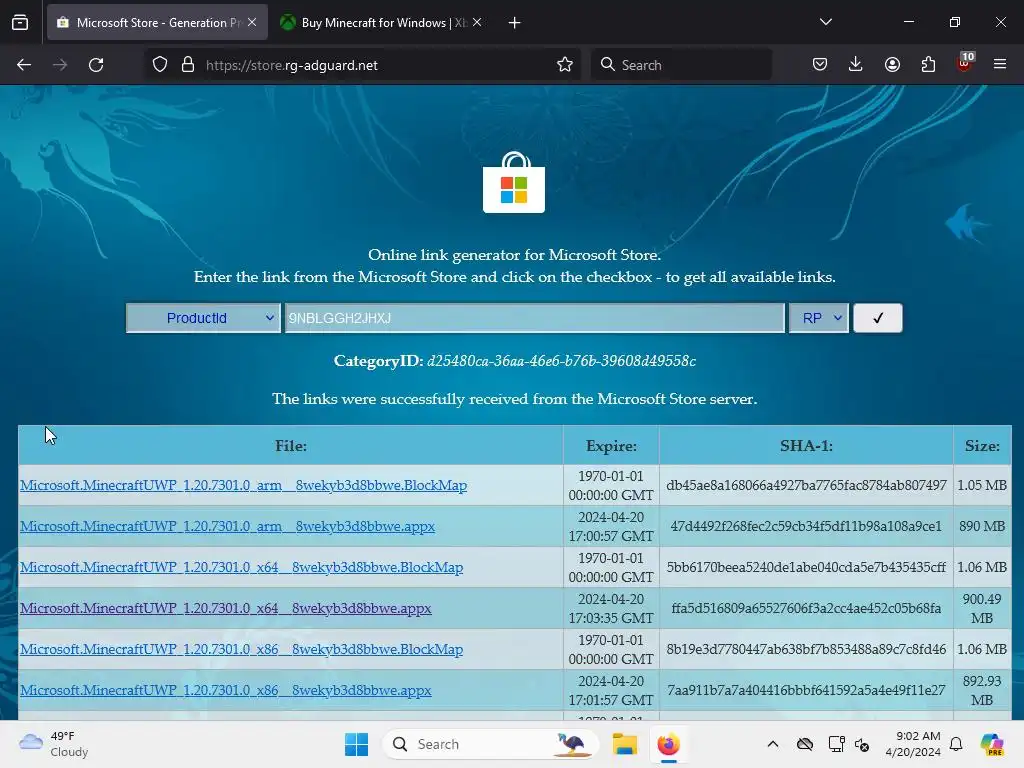Go forward with the forward arrow
This screenshot has width=1024, height=768.
60,65
